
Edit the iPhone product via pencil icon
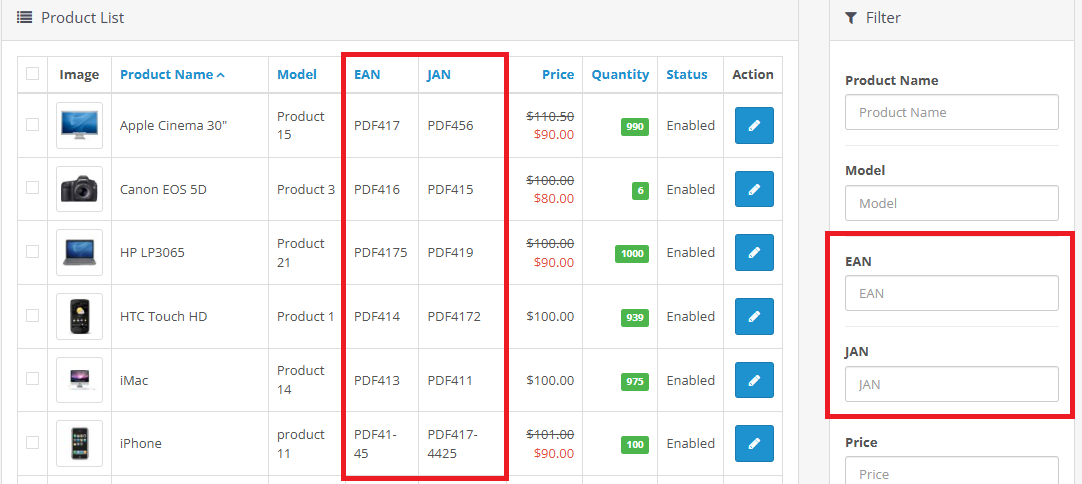click(754, 444)
